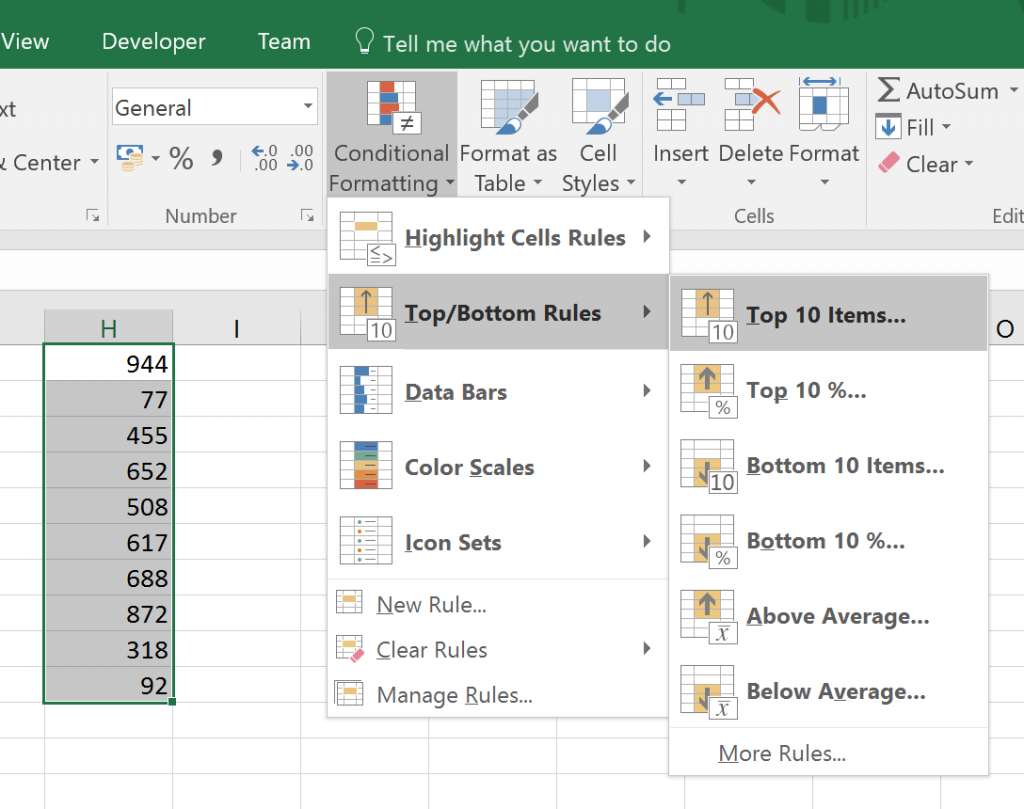Expand the Clear dropdown arrow
1024x809 pixels.
(x=968, y=163)
